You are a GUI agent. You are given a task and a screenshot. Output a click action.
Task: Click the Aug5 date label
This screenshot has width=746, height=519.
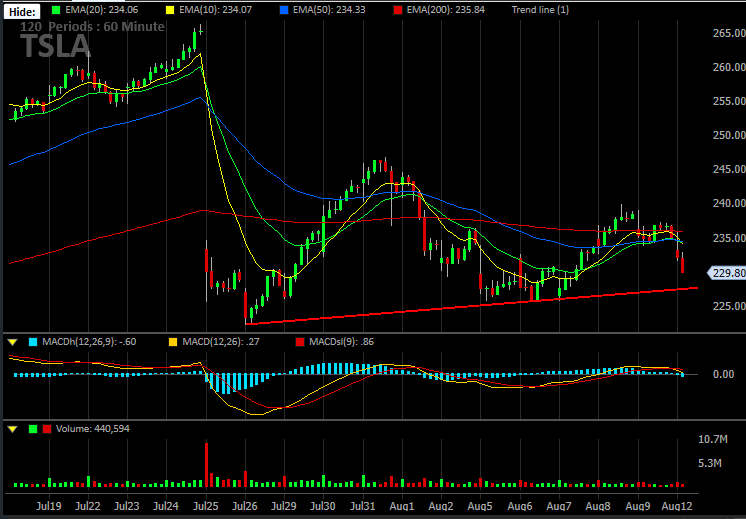[481, 506]
